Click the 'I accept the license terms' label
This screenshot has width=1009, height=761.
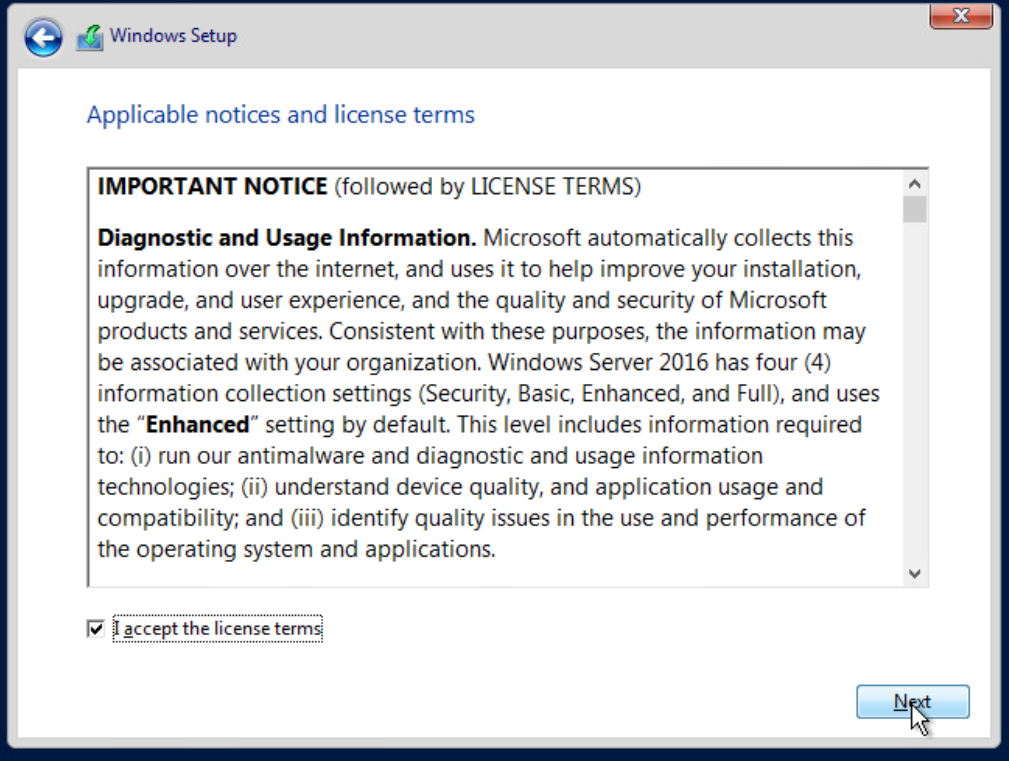point(218,629)
